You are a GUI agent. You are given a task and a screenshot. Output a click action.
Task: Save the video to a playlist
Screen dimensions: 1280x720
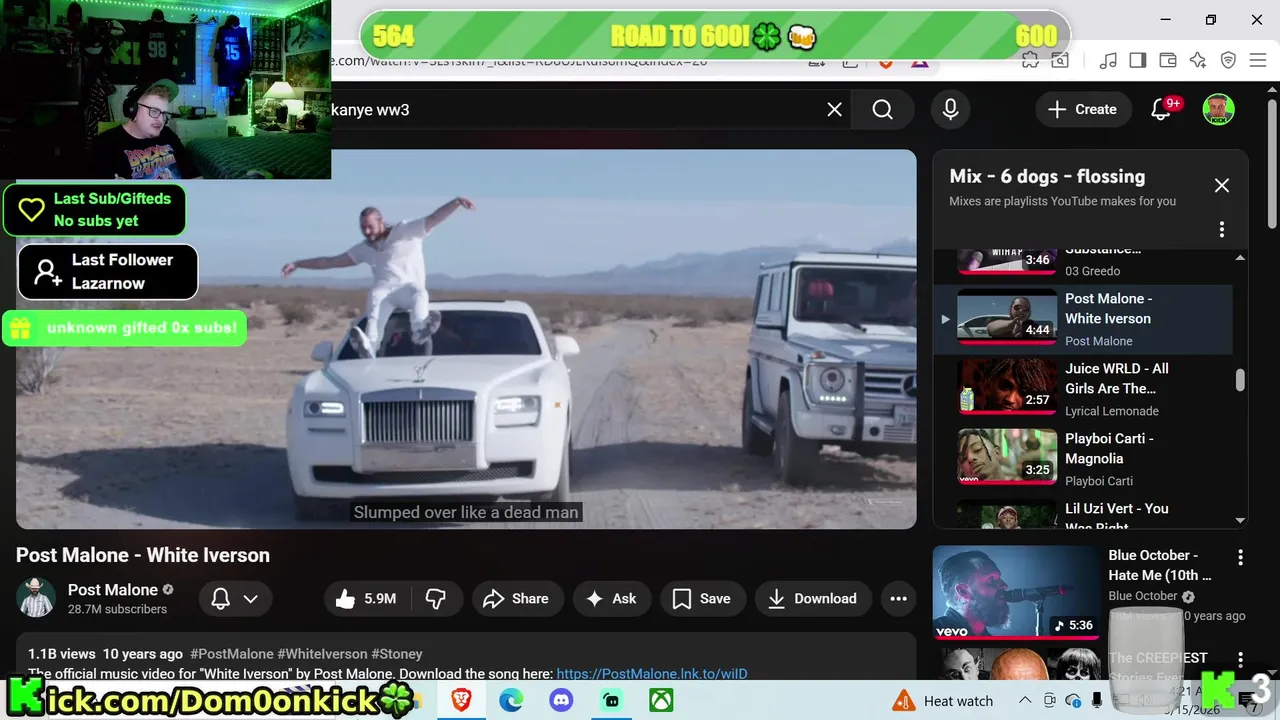[702, 599]
